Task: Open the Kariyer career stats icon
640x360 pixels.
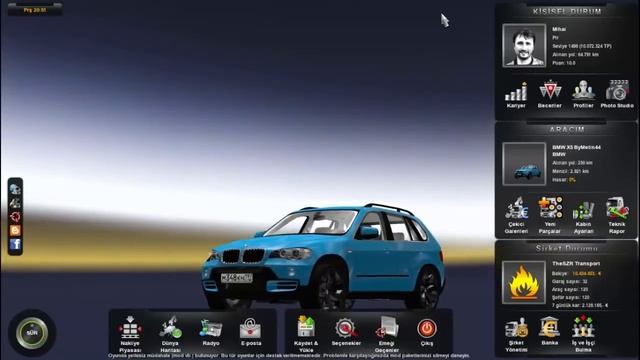Action: 516,95
